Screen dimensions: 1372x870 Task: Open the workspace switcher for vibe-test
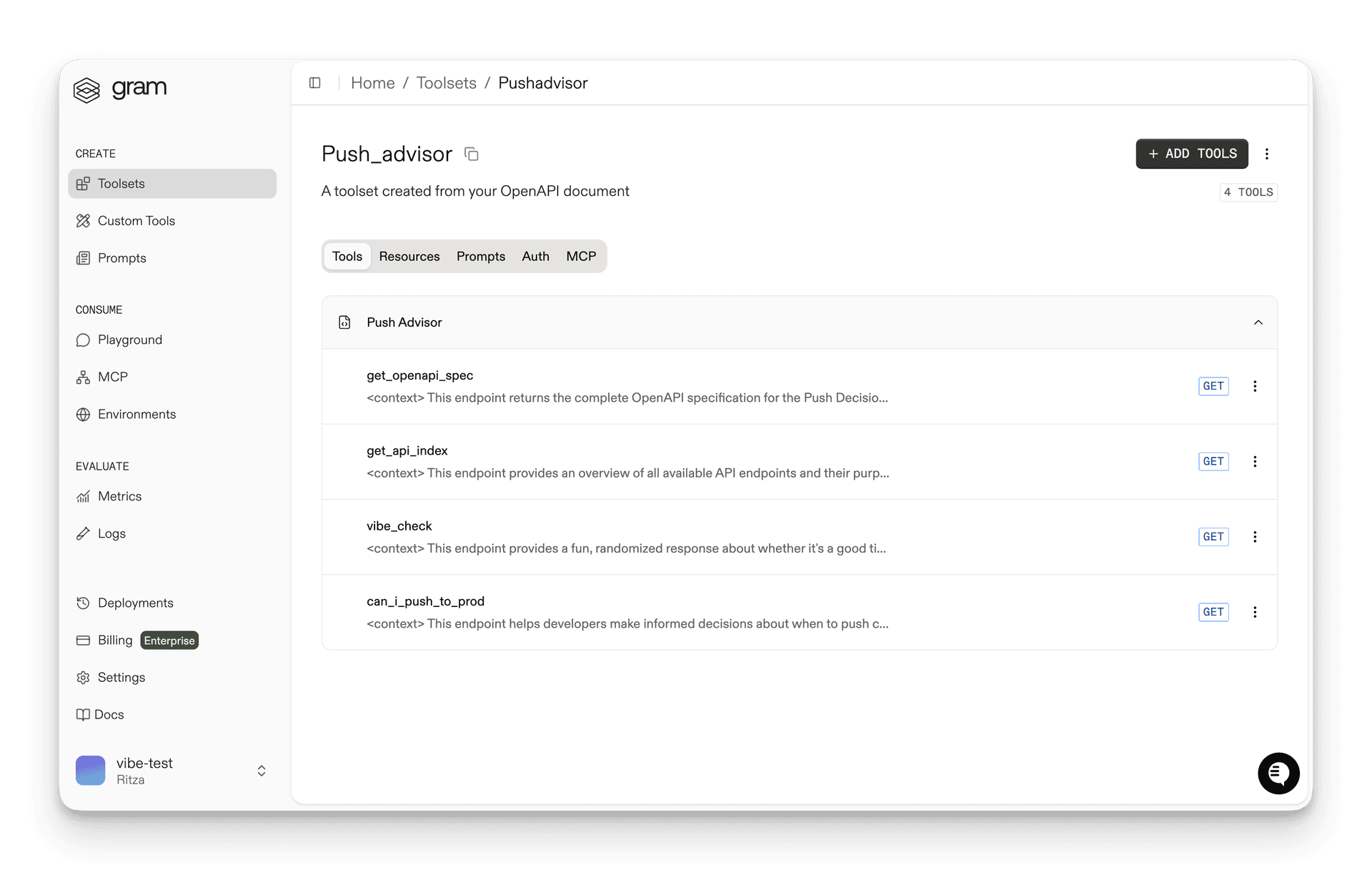(x=261, y=771)
